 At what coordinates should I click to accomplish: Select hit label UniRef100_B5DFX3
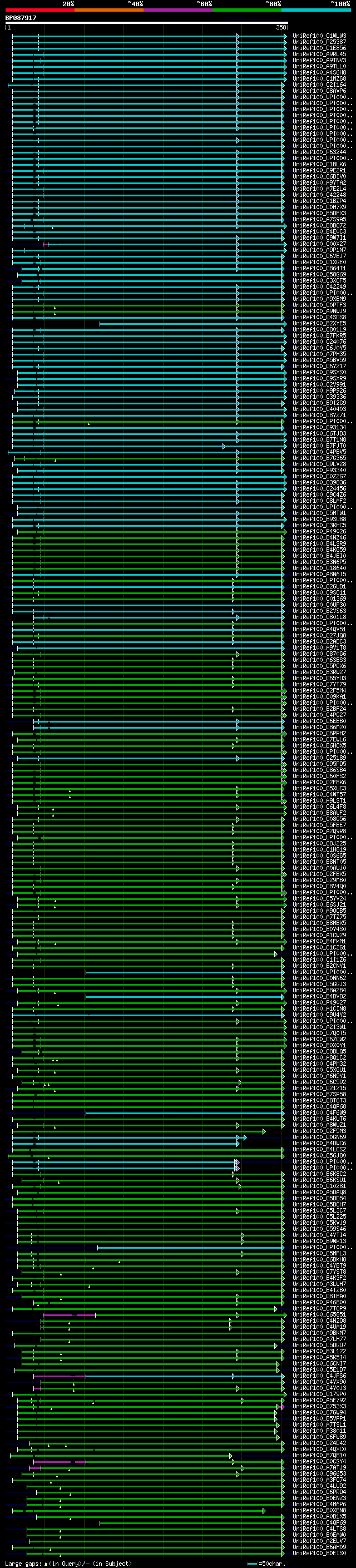pyautogui.click(x=319, y=213)
